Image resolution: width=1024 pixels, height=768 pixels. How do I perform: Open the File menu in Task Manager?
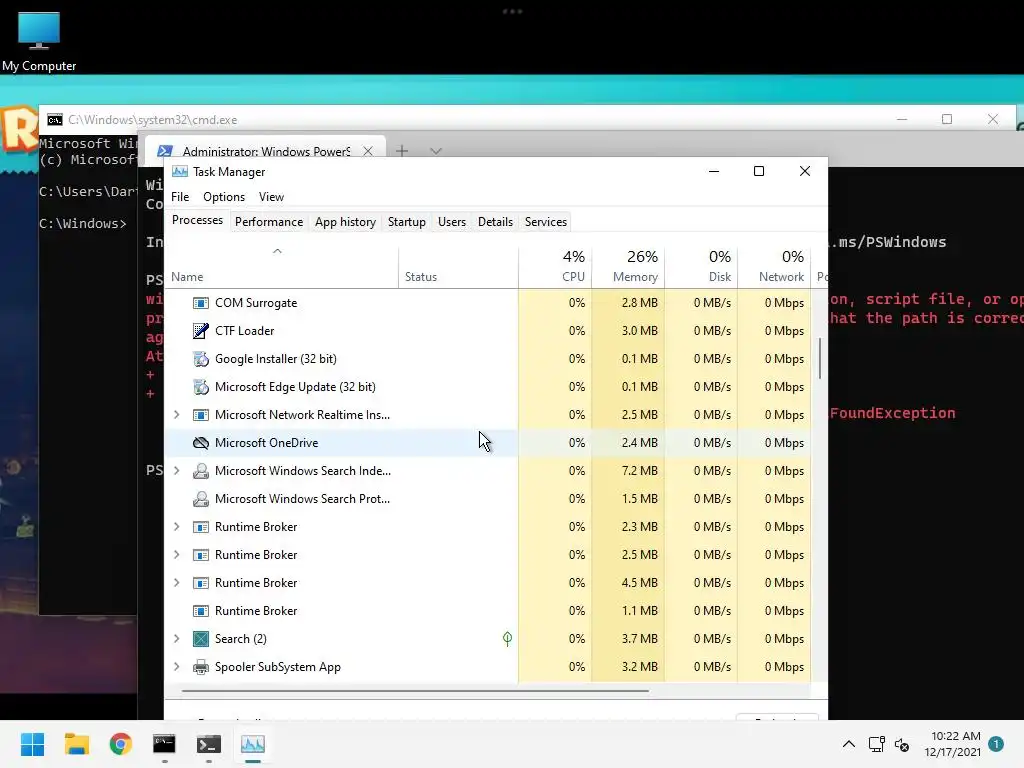coord(180,197)
